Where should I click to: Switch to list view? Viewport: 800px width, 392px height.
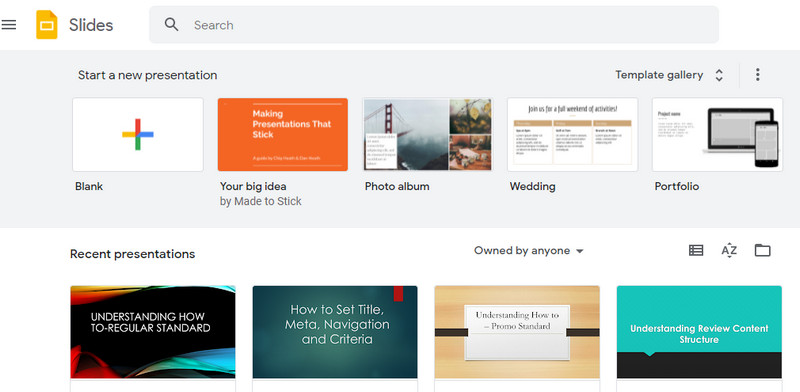[696, 250]
